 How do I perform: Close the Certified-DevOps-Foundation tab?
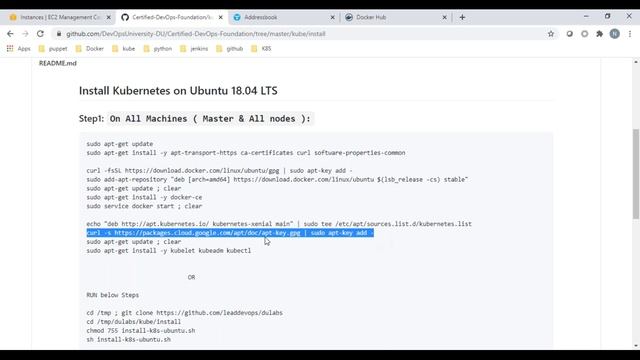(x=221, y=17)
